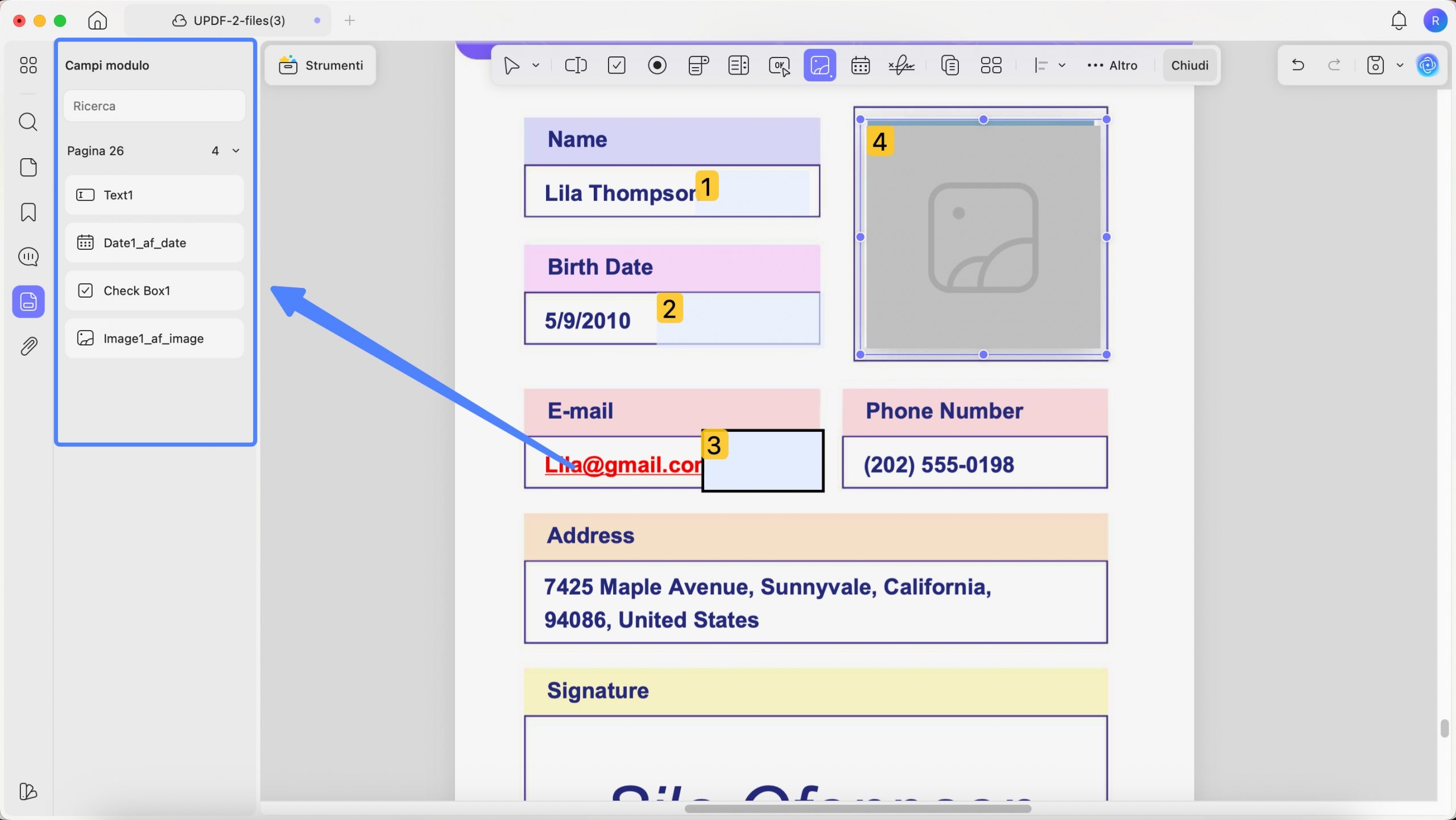Choose the radio button field tool
Screen dimensions: 1456x820
tap(657, 65)
